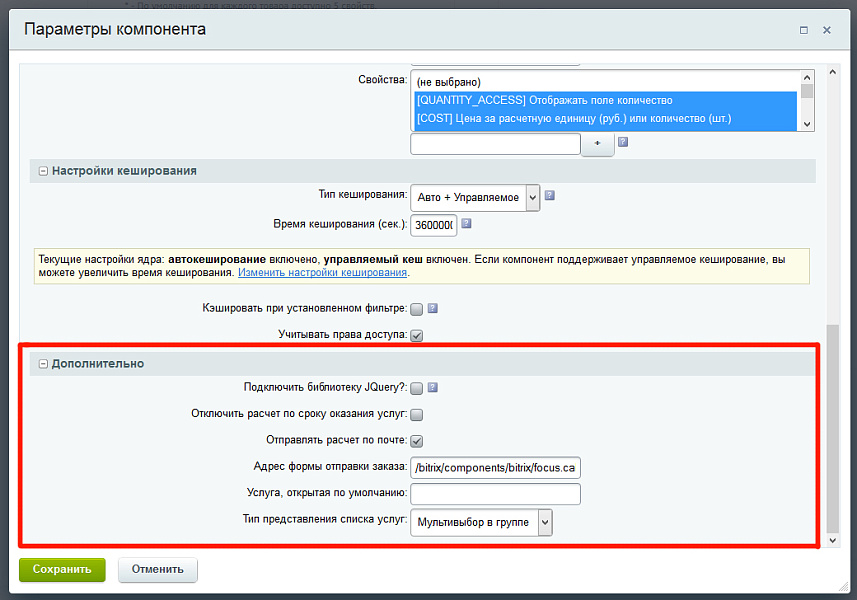Enable Кэшировать при установленном фильтре checkbox
Viewport: 857px width, 600px height.
point(417,310)
